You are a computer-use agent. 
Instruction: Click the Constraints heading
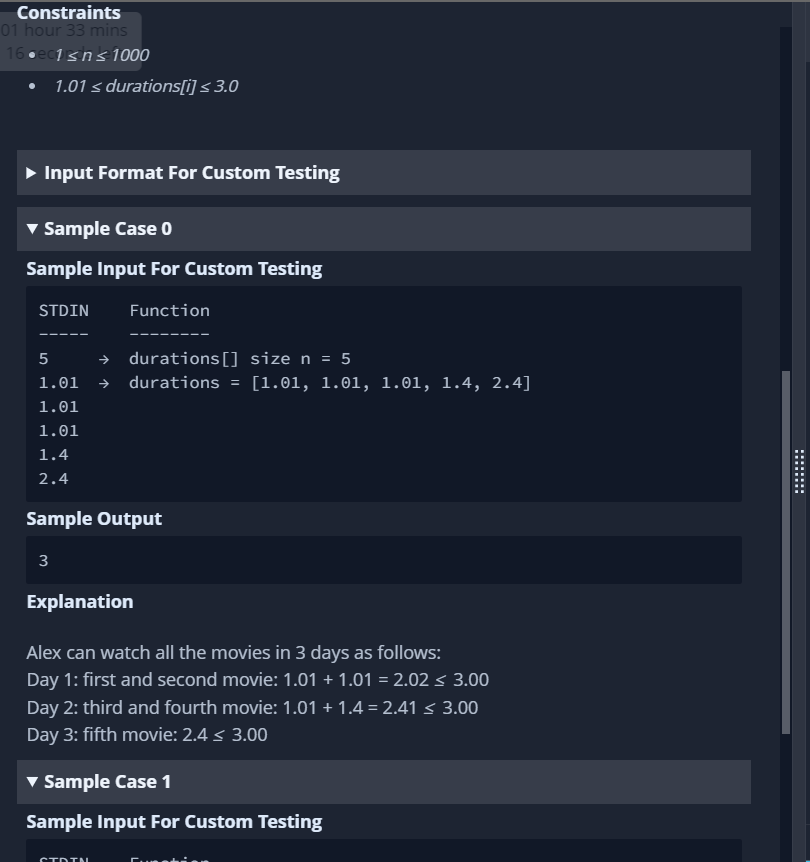[x=68, y=12]
